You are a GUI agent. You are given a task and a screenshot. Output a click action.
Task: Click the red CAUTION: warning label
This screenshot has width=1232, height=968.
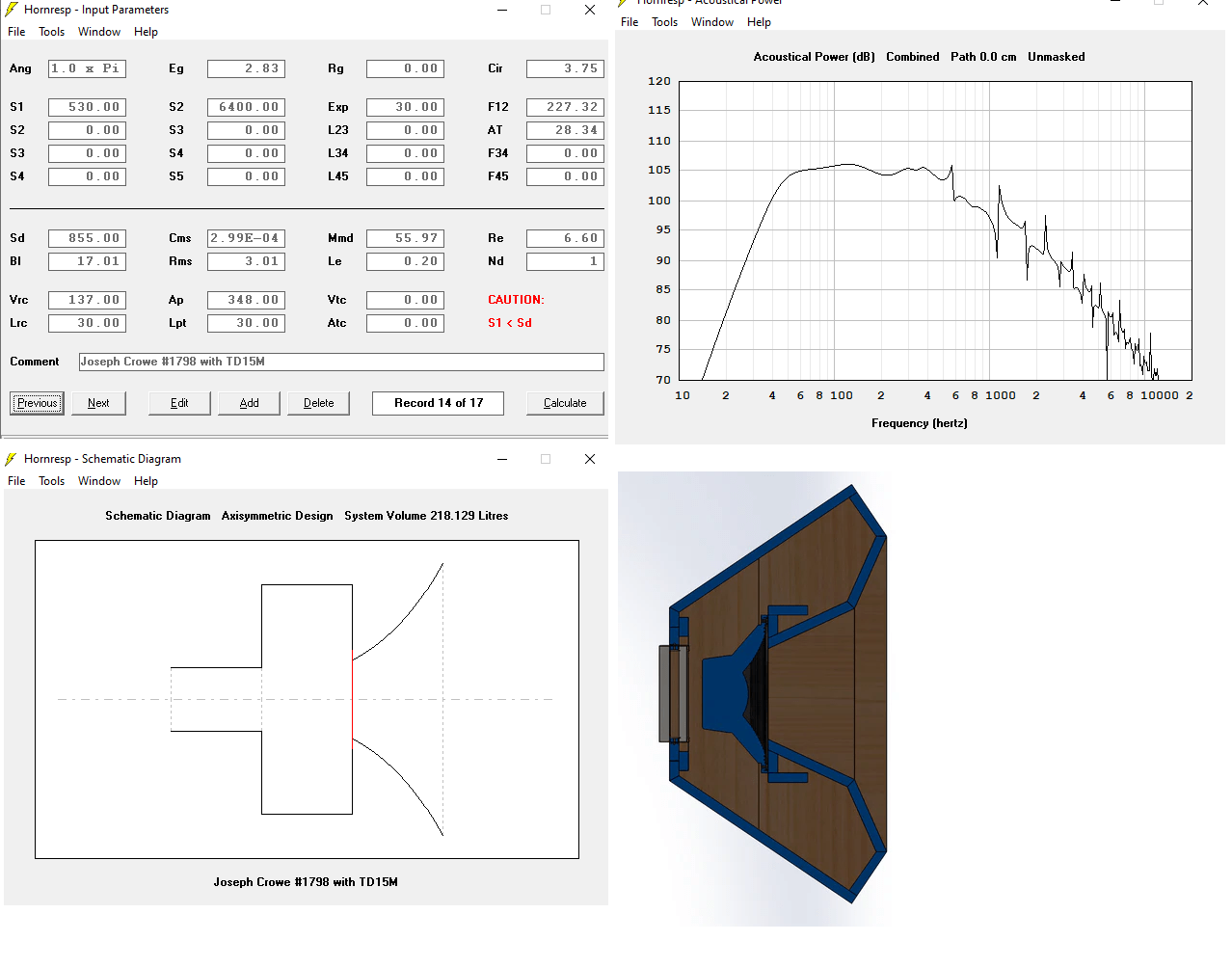click(x=516, y=300)
